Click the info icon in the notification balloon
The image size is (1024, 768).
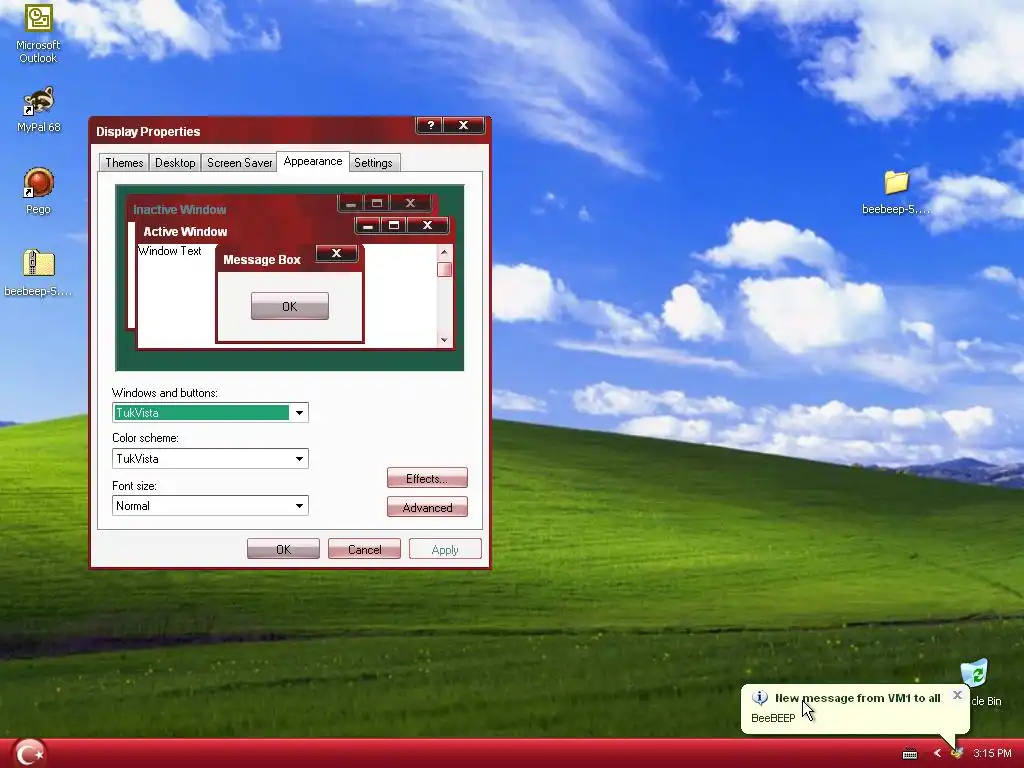pyautogui.click(x=760, y=697)
